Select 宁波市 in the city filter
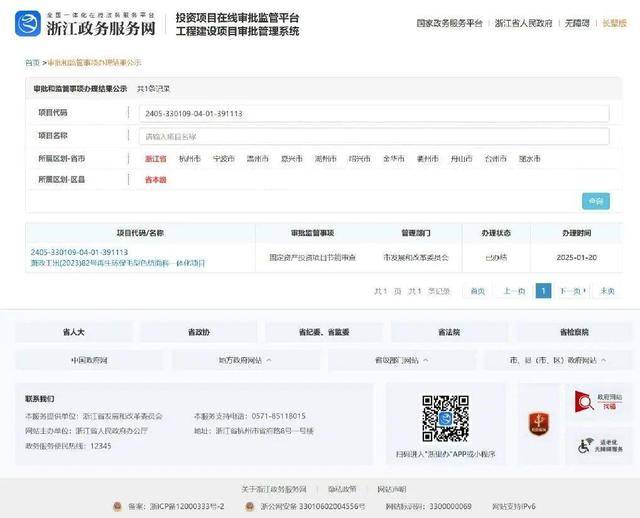 [223, 159]
